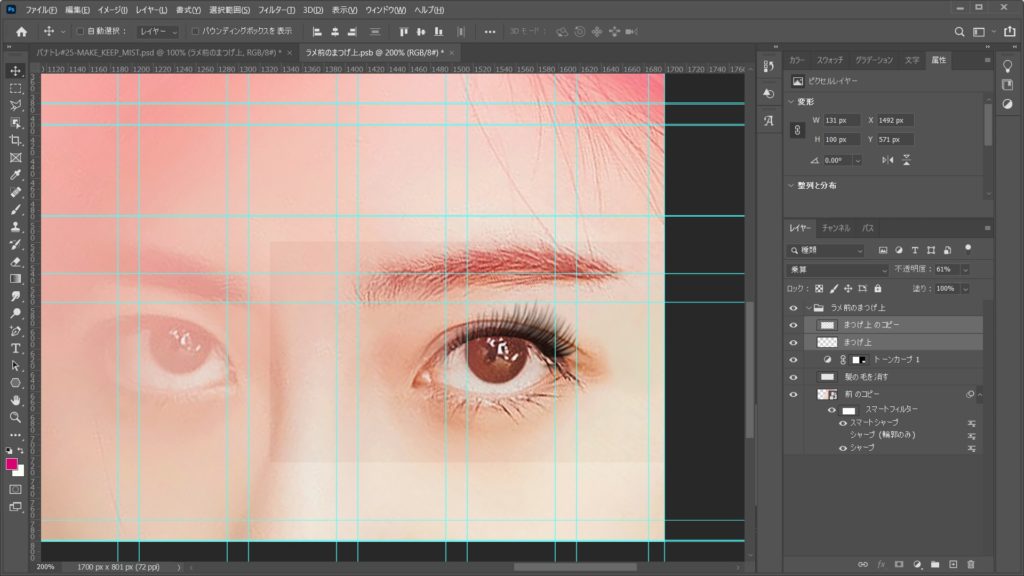Select the Horizontal Type tool

click(16, 349)
